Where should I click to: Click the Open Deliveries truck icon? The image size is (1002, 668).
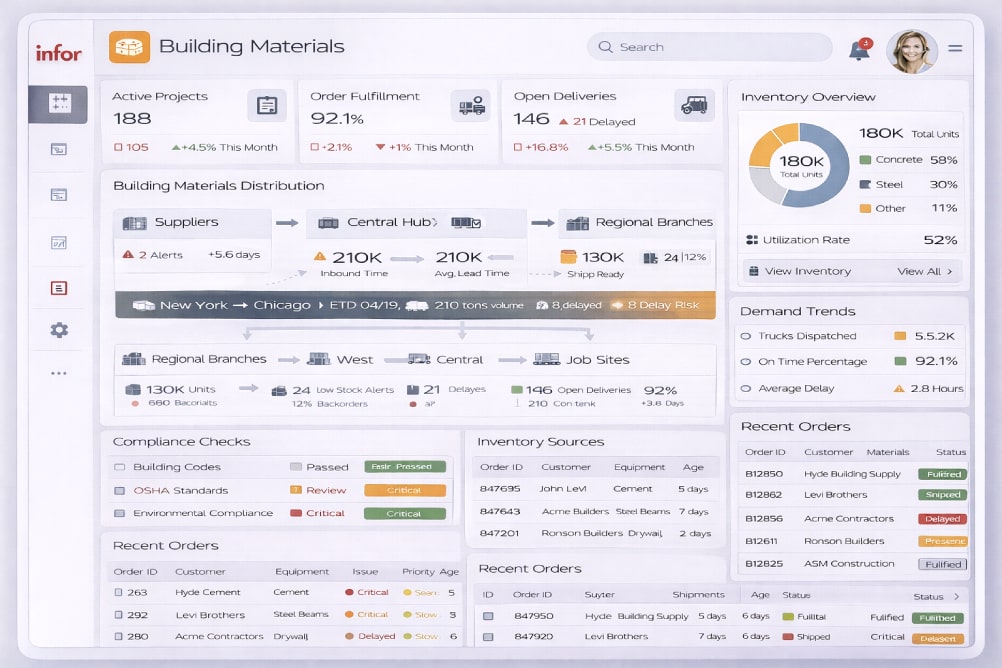[694, 104]
